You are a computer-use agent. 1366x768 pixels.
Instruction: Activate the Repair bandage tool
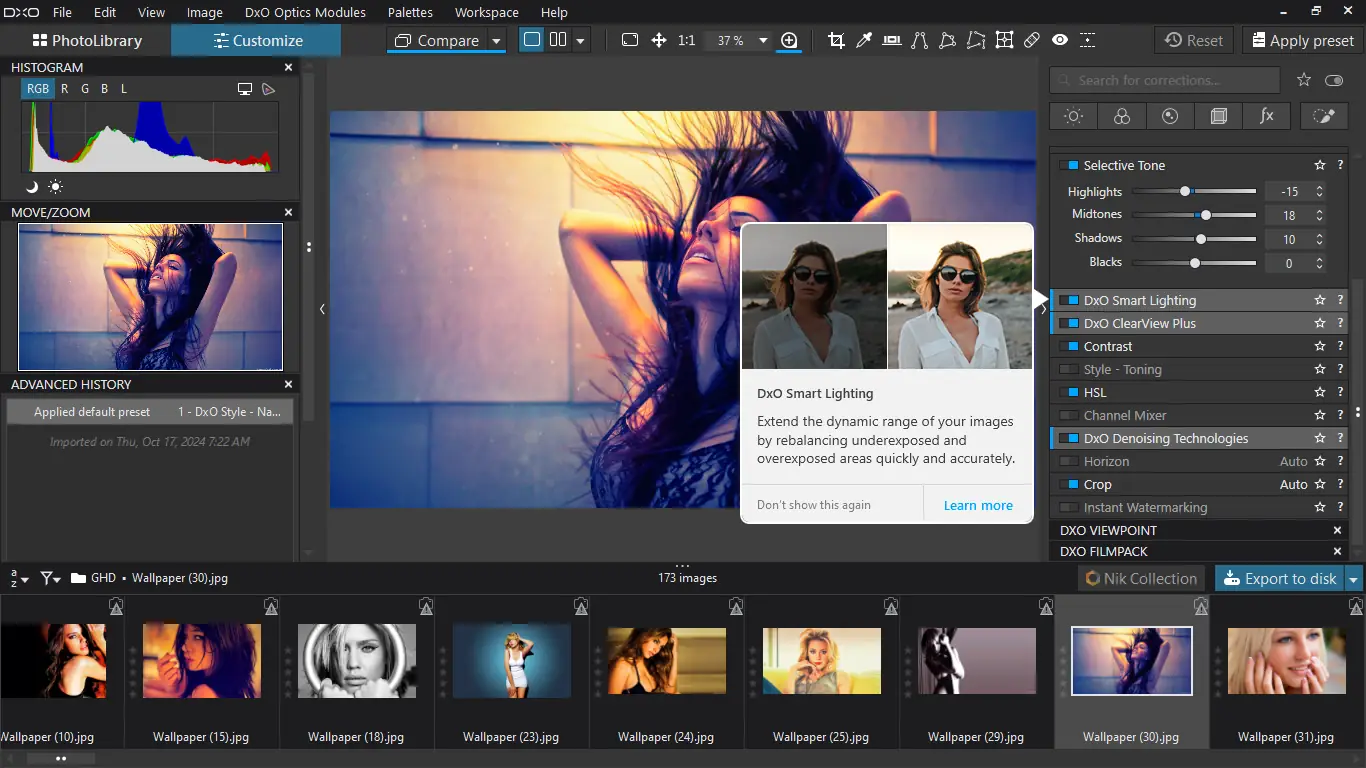1032,41
